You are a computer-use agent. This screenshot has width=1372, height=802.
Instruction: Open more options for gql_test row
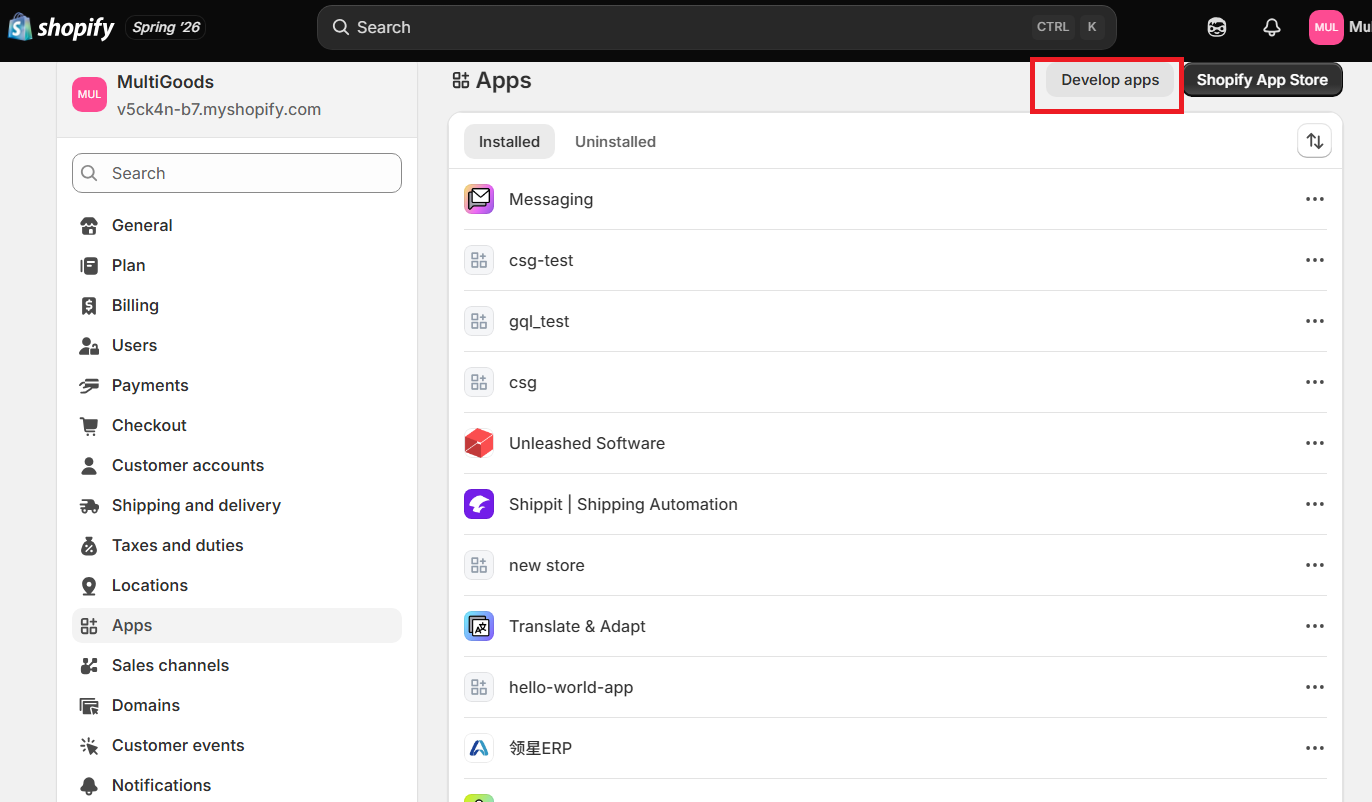(x=1314, y=321)
